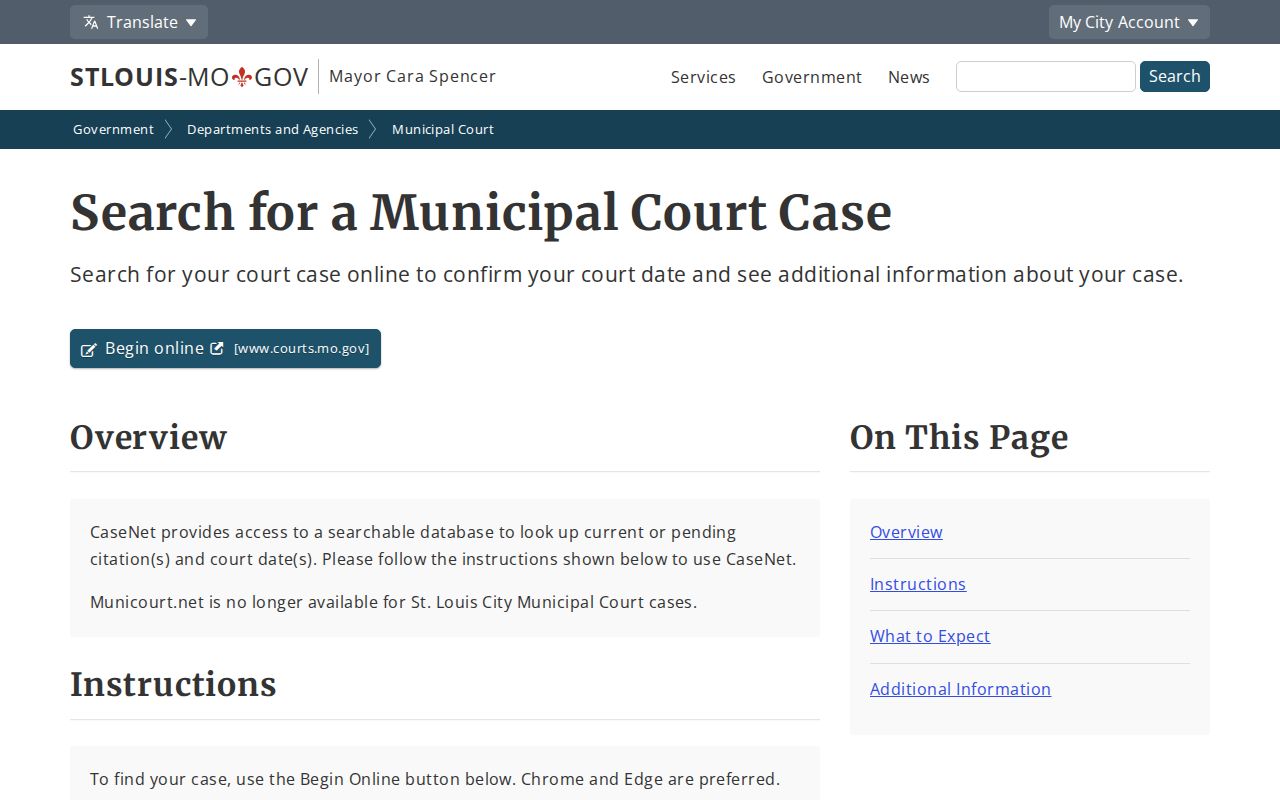Go to Municipal Court breadcrumb
The height and width of the screenshot is (800, 1280).
coord(443,129)
